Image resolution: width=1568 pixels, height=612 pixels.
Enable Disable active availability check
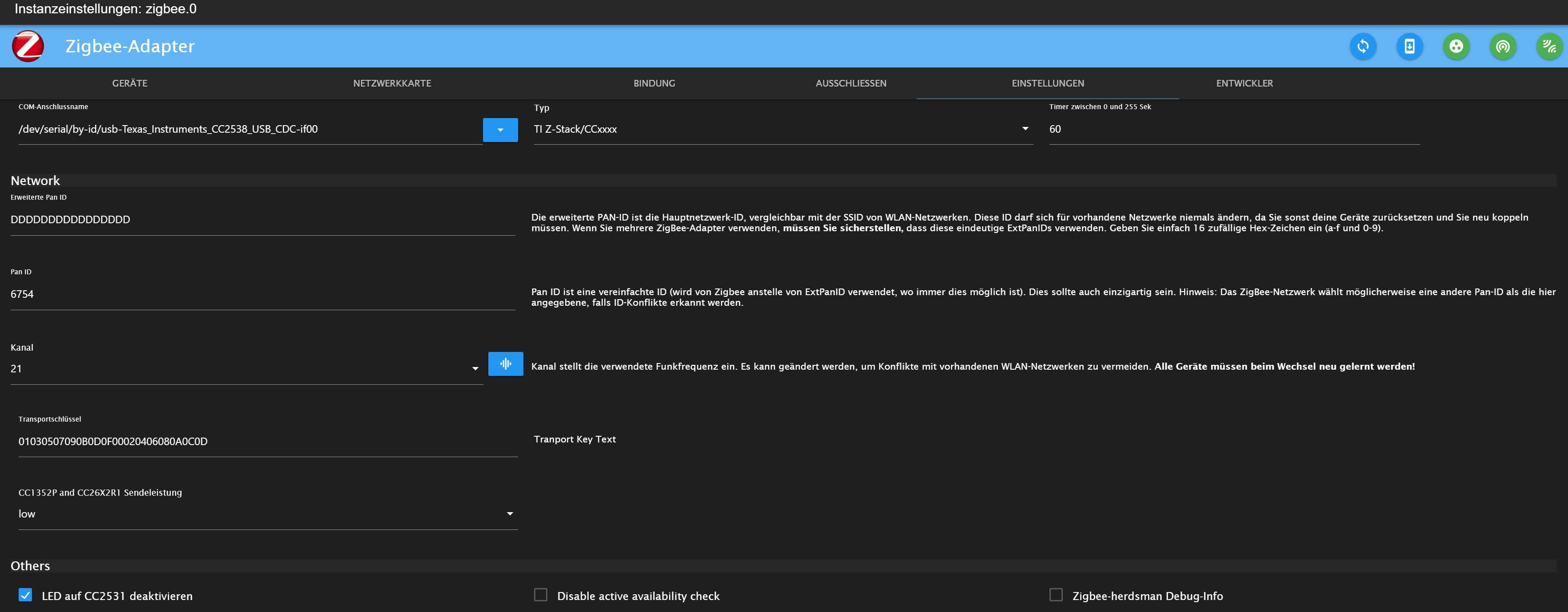pos(541,595)
